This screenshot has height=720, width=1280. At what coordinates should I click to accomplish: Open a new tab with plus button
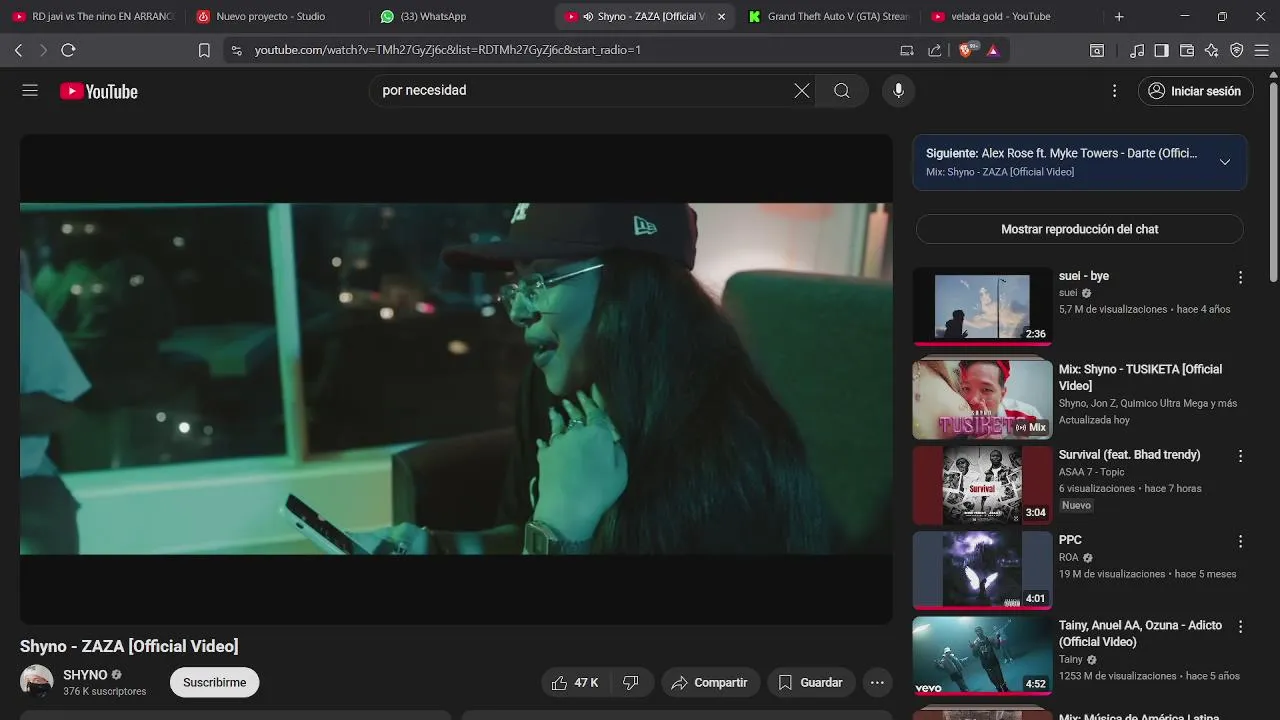click(1119, 17)
